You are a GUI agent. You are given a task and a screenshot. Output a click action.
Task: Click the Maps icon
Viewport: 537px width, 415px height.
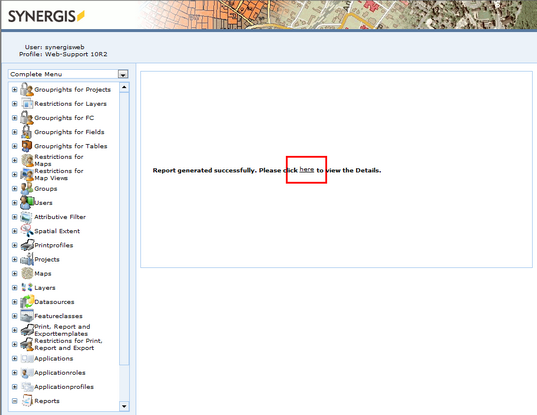click(27, 273)
